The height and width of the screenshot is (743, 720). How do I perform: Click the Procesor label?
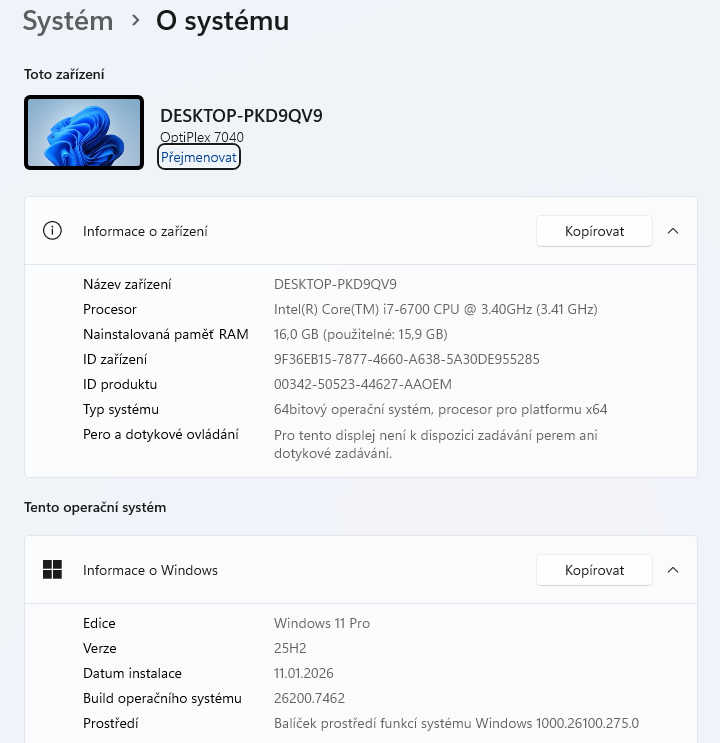(109, 309)
